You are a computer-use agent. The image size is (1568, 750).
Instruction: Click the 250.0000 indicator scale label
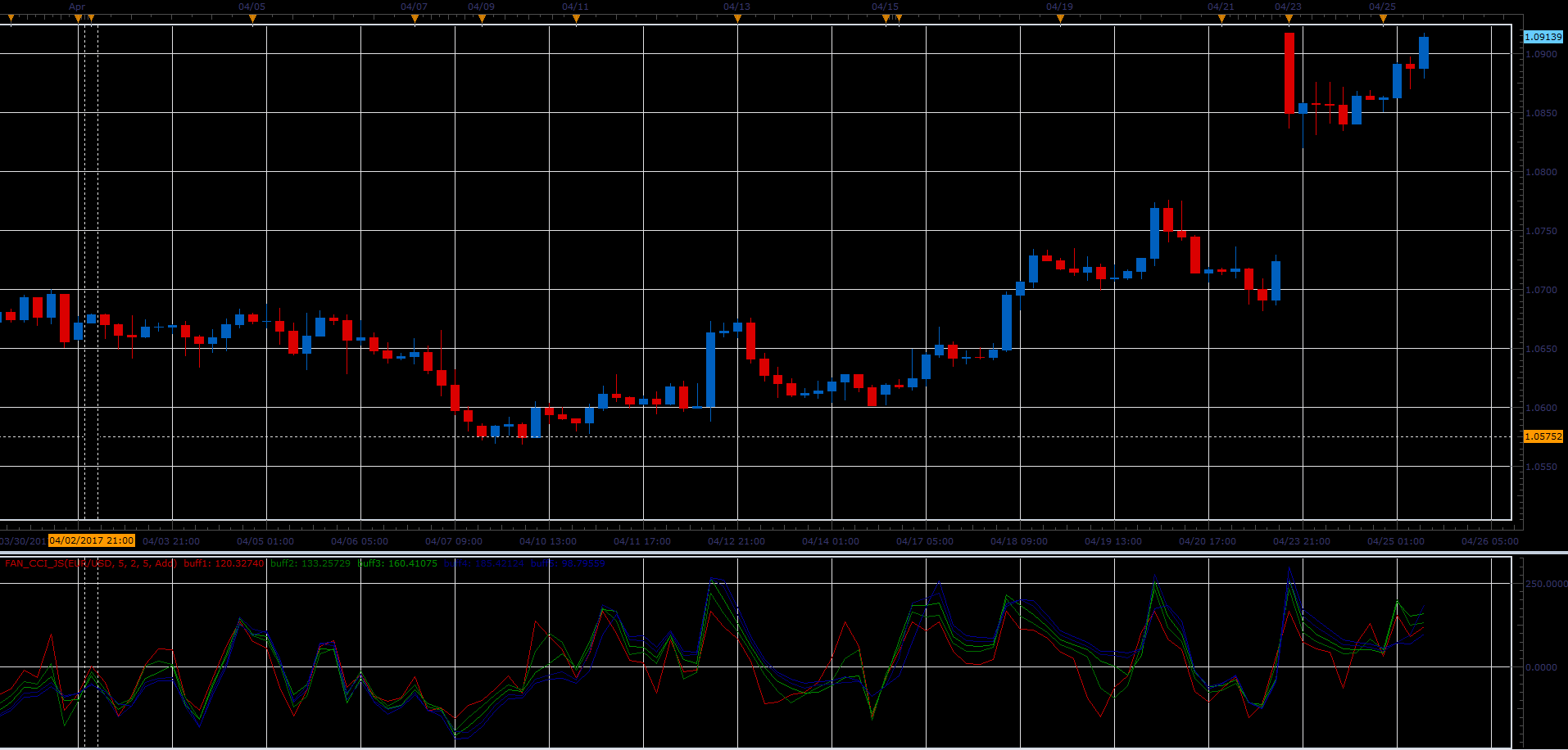click(x=1545, y=584)
